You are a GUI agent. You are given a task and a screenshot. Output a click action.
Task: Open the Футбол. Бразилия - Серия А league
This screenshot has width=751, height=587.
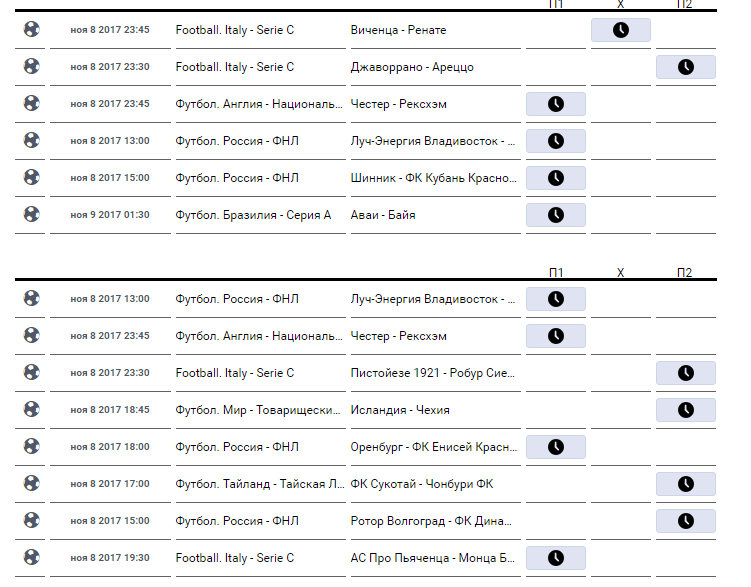pyautogui.click(x=253, y=215)
